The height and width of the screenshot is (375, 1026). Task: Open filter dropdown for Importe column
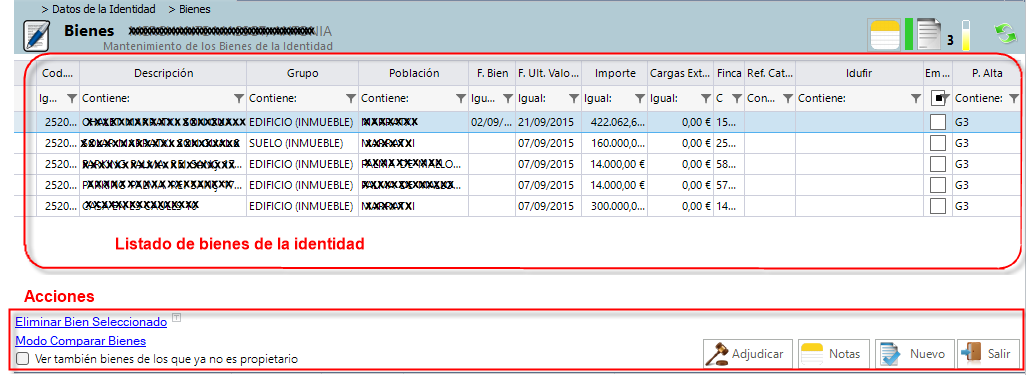(640, 98)
